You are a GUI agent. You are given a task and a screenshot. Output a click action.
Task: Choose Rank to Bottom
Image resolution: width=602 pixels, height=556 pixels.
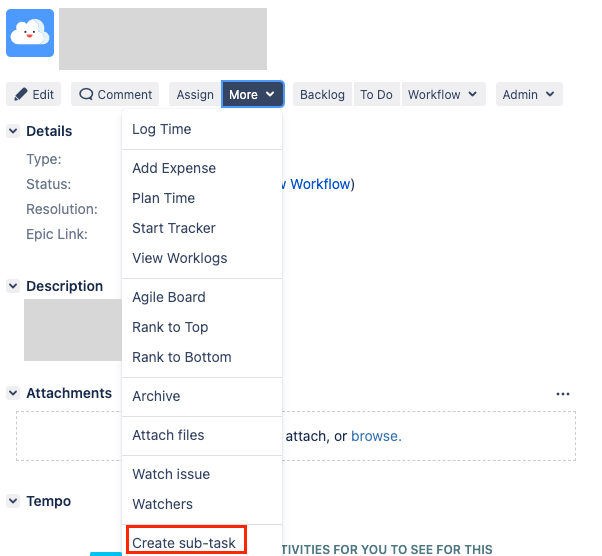pyautogui.click(x=202, y=357)
